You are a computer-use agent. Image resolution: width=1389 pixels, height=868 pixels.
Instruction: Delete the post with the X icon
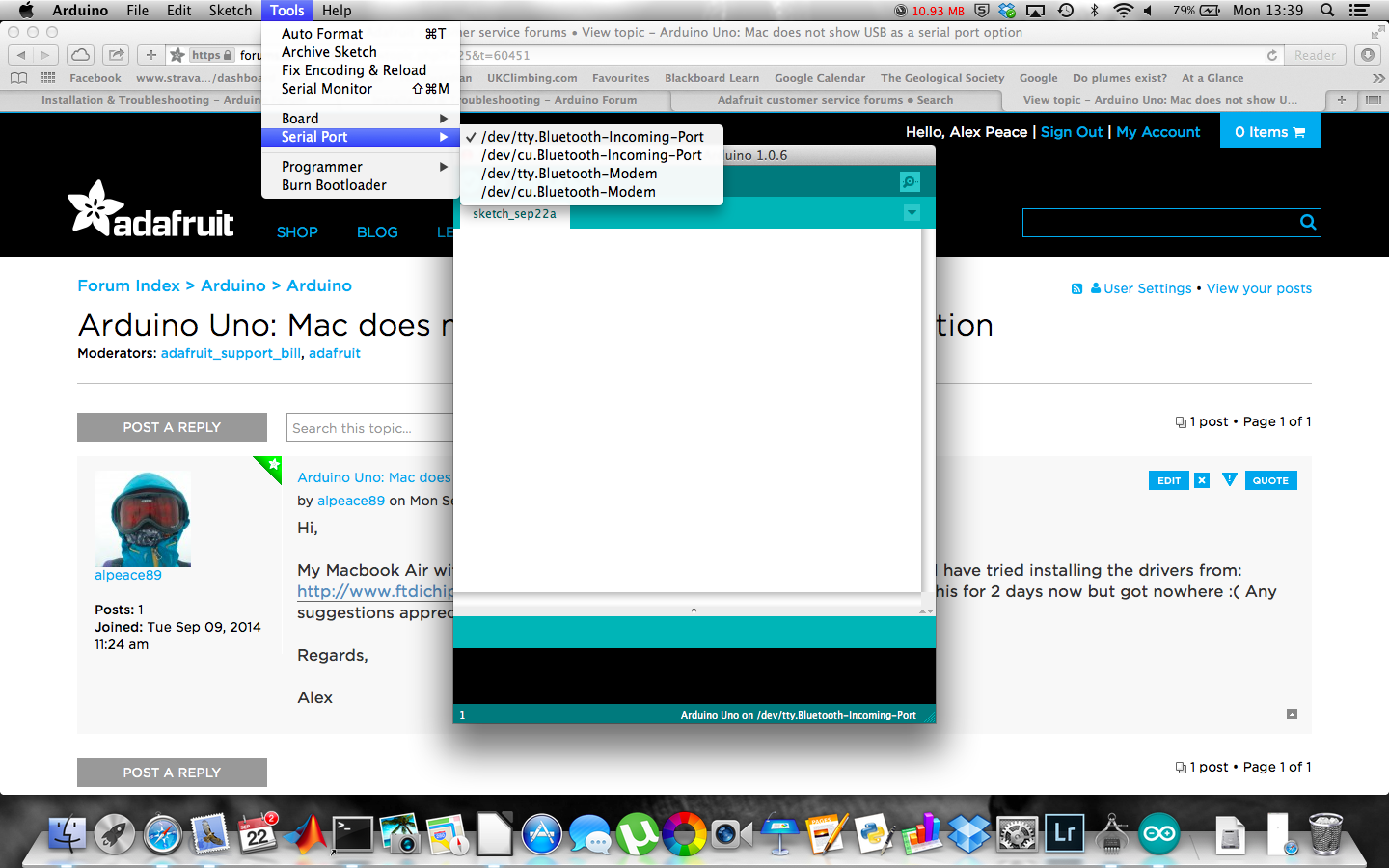1202,480
